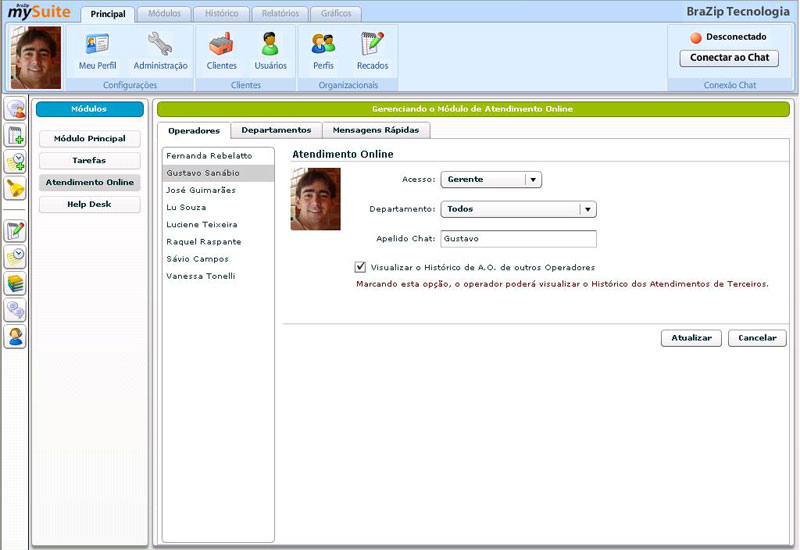Click the Usuários icon
Screen dimensions: 800x550
point(270,50)
